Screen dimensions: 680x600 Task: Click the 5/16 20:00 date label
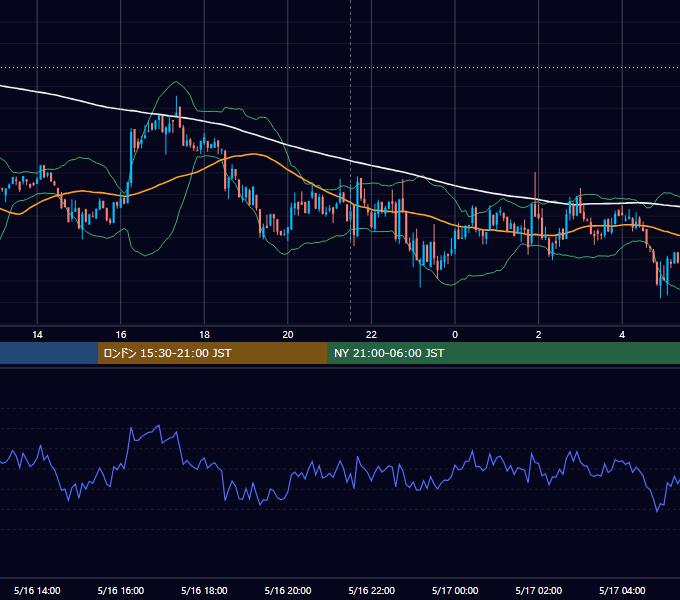288,590
